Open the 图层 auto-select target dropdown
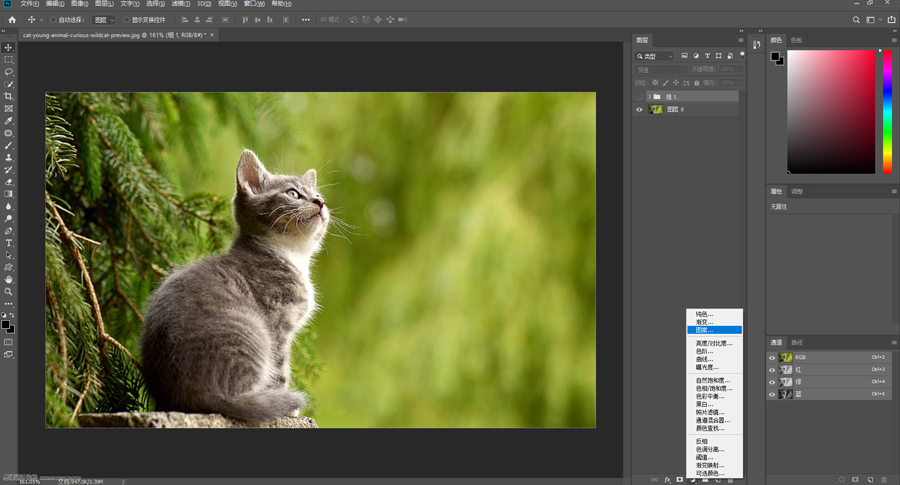This screenshot has height=485, width=900. click(x=103, y=20)
